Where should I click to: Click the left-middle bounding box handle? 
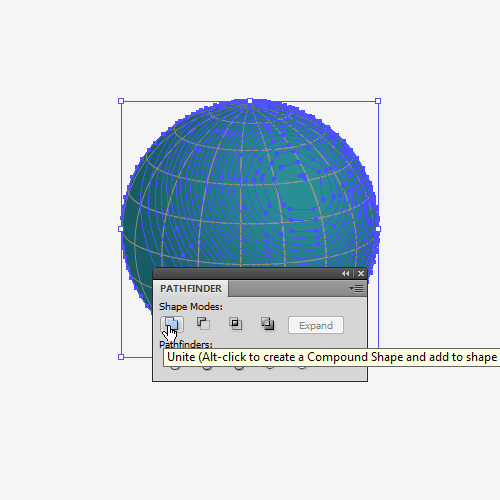[x=121, y=229]
